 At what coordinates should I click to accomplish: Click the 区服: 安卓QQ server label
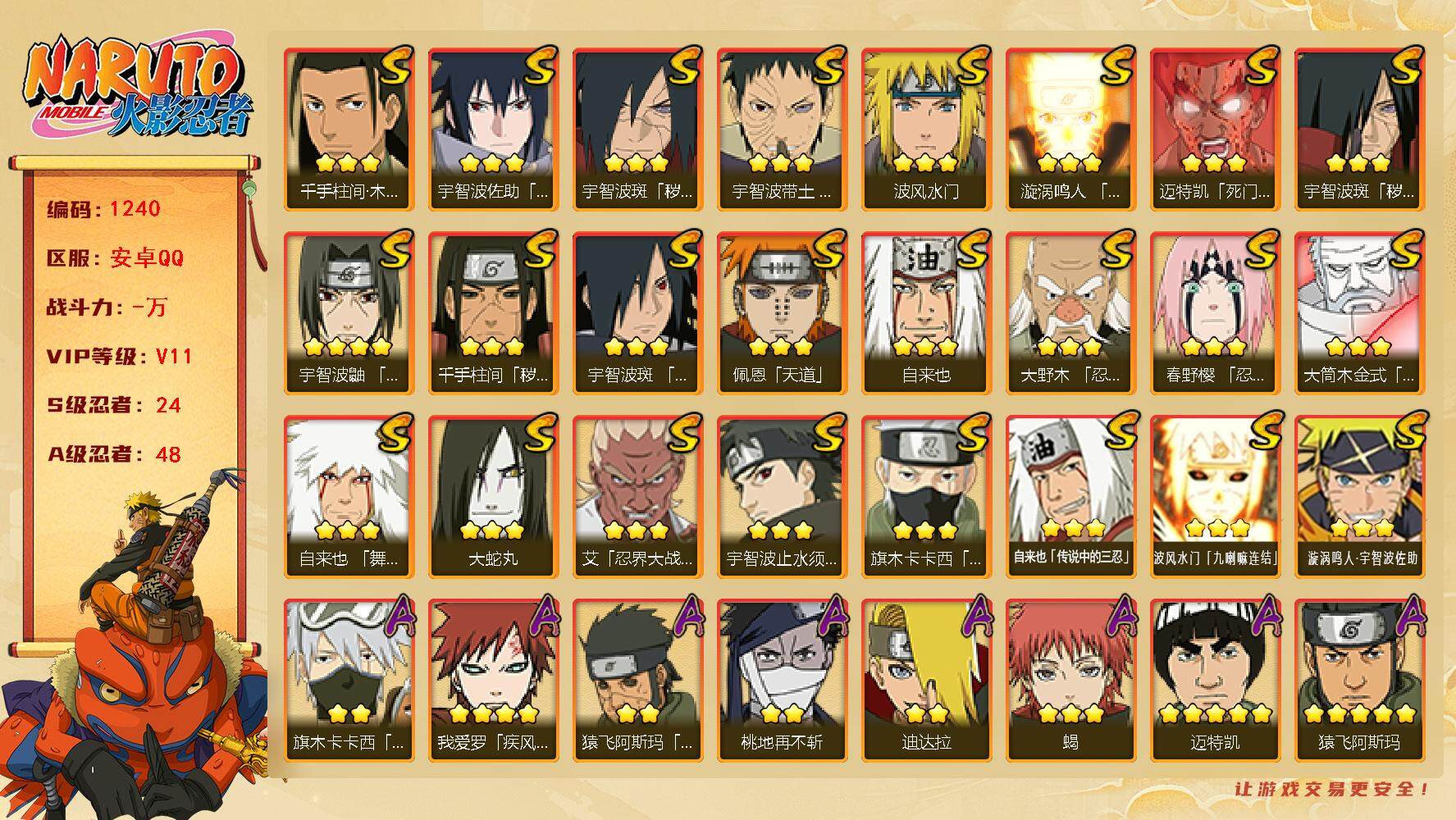tap(115, 258)
